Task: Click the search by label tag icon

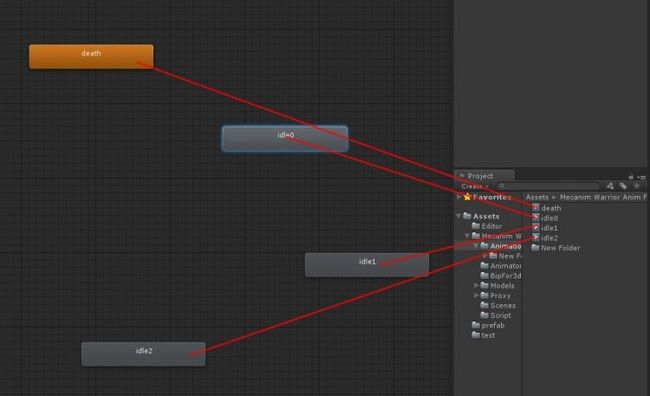Action: [x=623, y=186]
